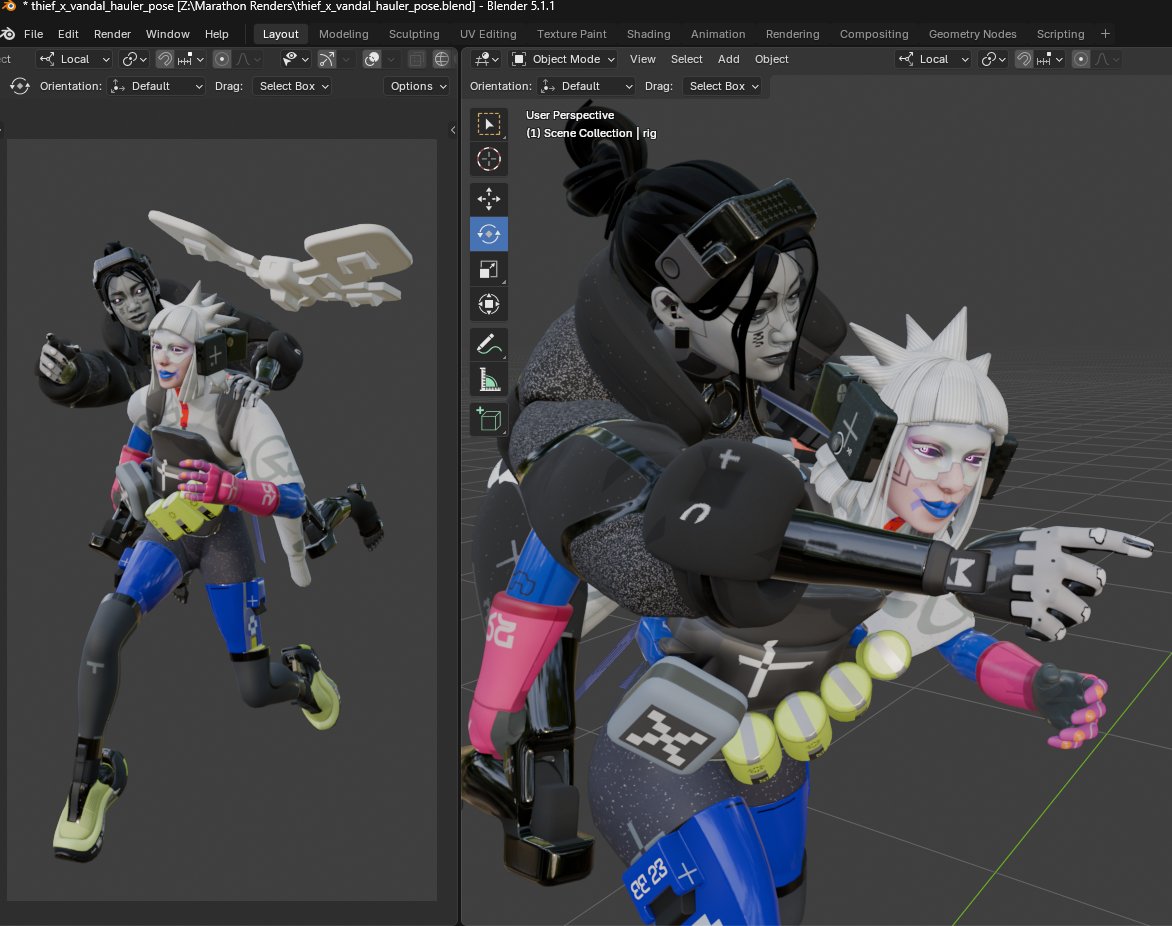Image resolution: width=1172 pixels, height=926 pixels.
Task: Switch to the Geometry Nodes workspace tab
Action: pos(972,34)
